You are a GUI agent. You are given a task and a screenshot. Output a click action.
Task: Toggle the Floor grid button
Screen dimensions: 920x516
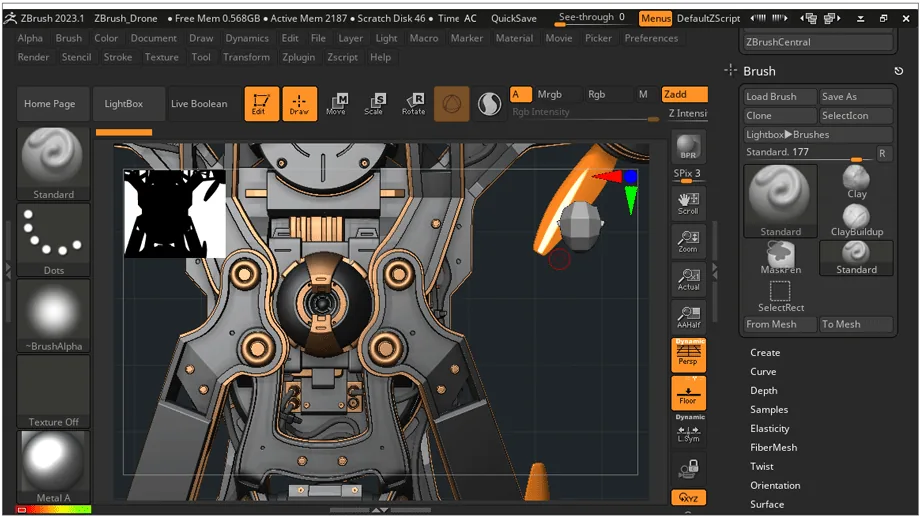(688, 393)
